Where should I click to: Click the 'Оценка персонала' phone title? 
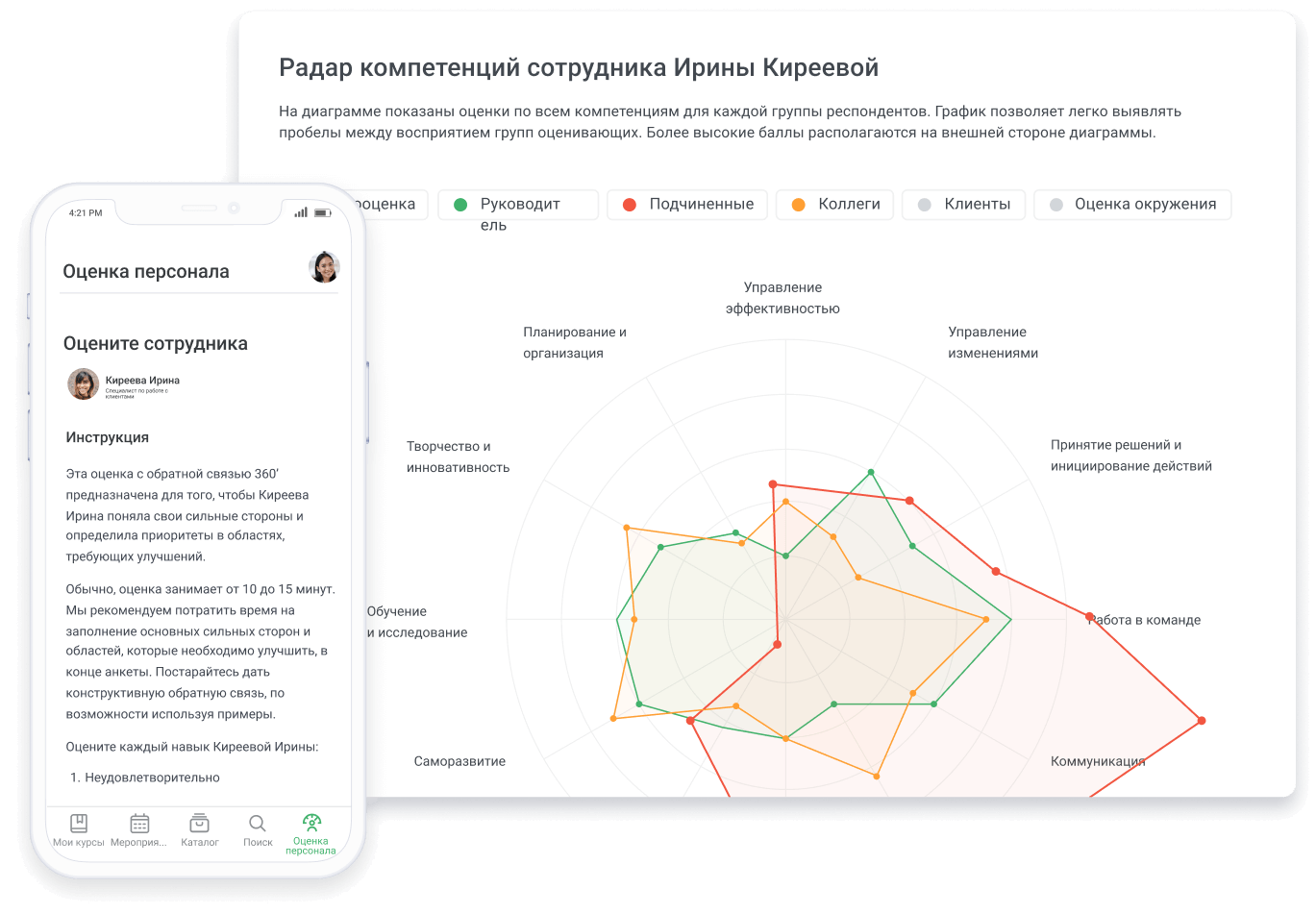point(146,272)
